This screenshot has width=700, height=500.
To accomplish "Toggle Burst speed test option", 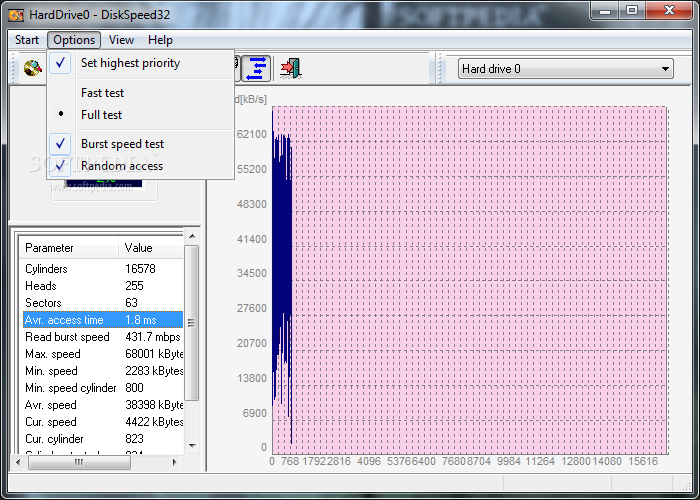I will [141, 144].
